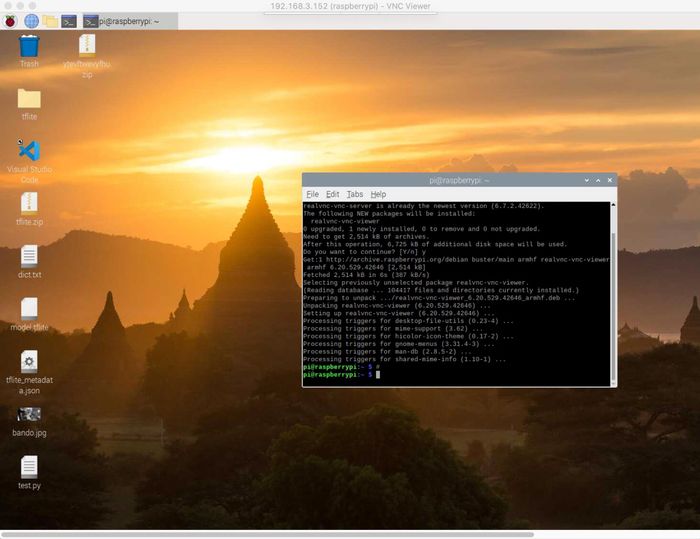Viewport: 700px width, 539px height.
Task: Select the dict.txt file icon
Action: (29, 256)
